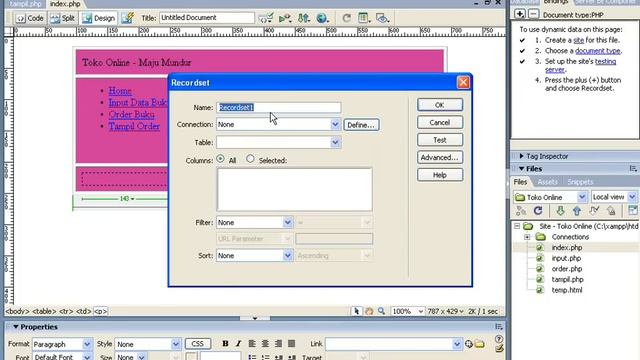This screenshot has width=640, height=360.
Task: Open the Sort dropdown
Action: [287, 256]
